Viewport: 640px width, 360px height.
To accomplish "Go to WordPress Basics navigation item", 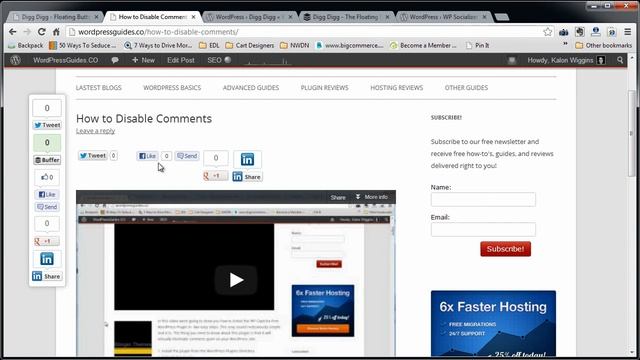I will (x=172, y=87).
